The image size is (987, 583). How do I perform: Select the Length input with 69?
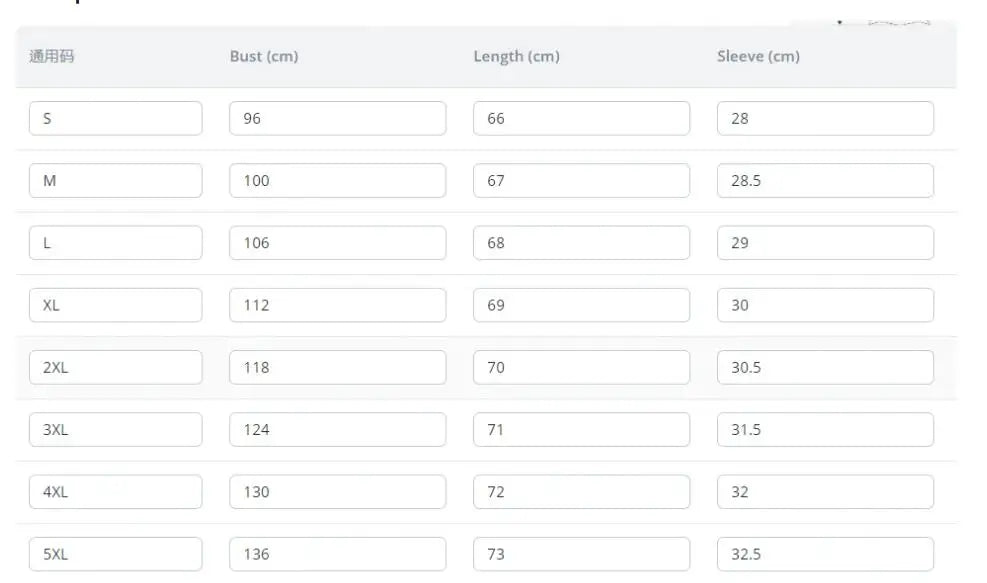pos(581,305)
